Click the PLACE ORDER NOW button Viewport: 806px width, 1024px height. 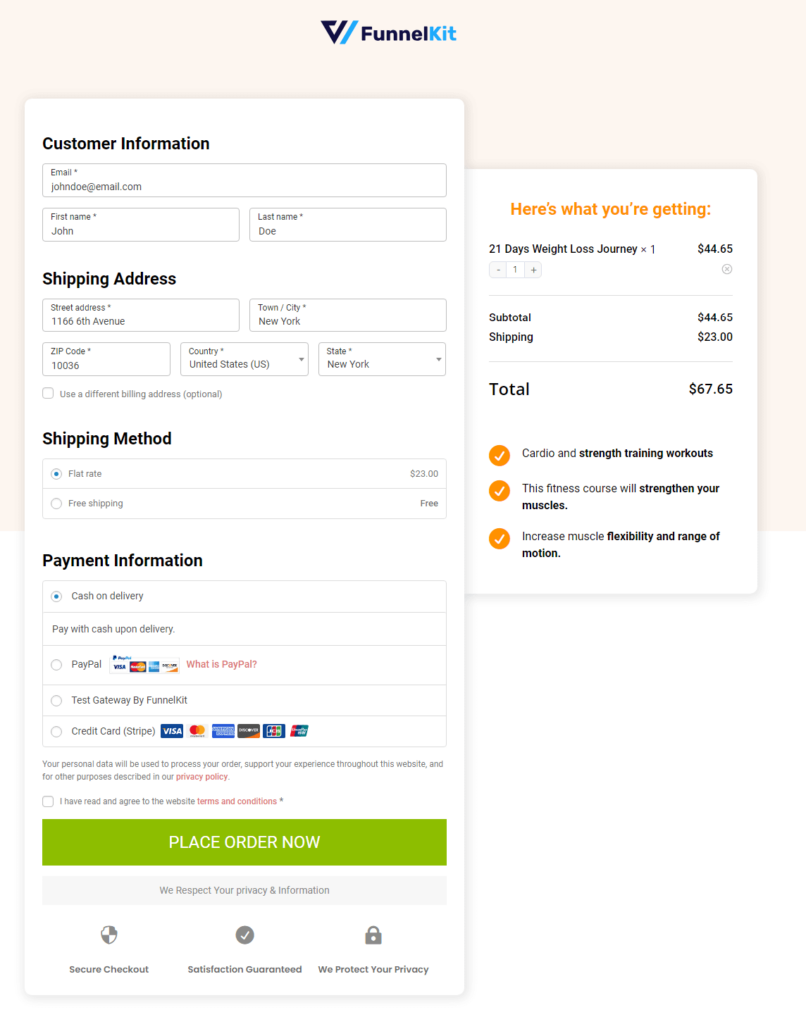[244, 842]
